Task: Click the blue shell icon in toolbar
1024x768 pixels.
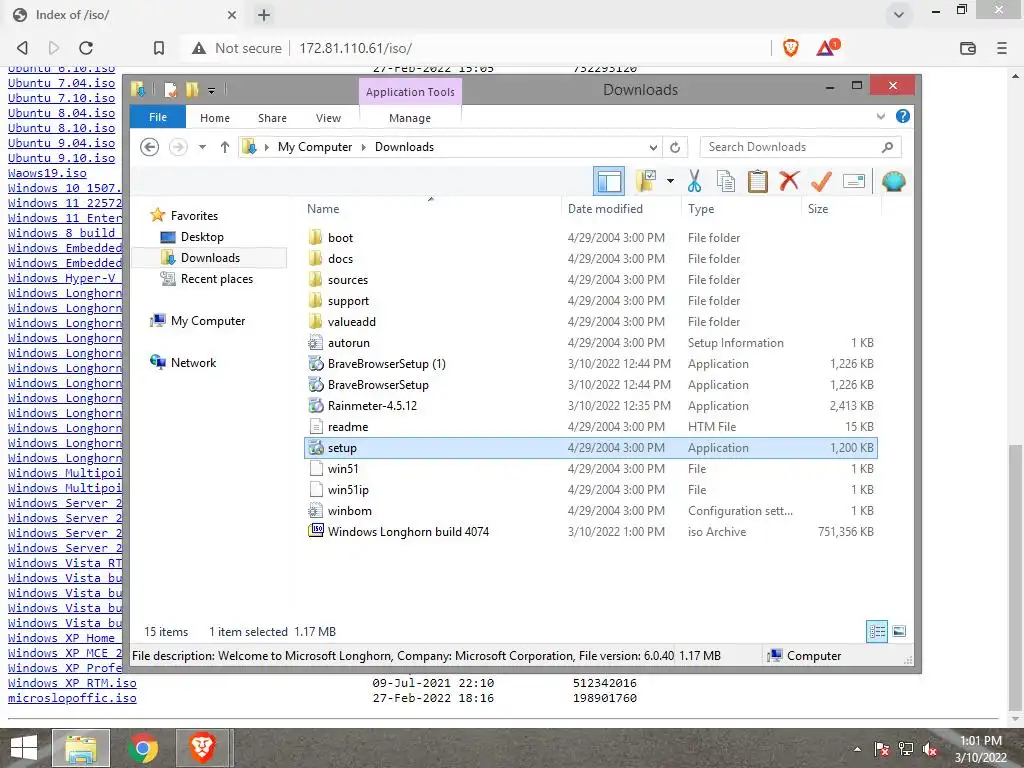Action: [893, 181]
